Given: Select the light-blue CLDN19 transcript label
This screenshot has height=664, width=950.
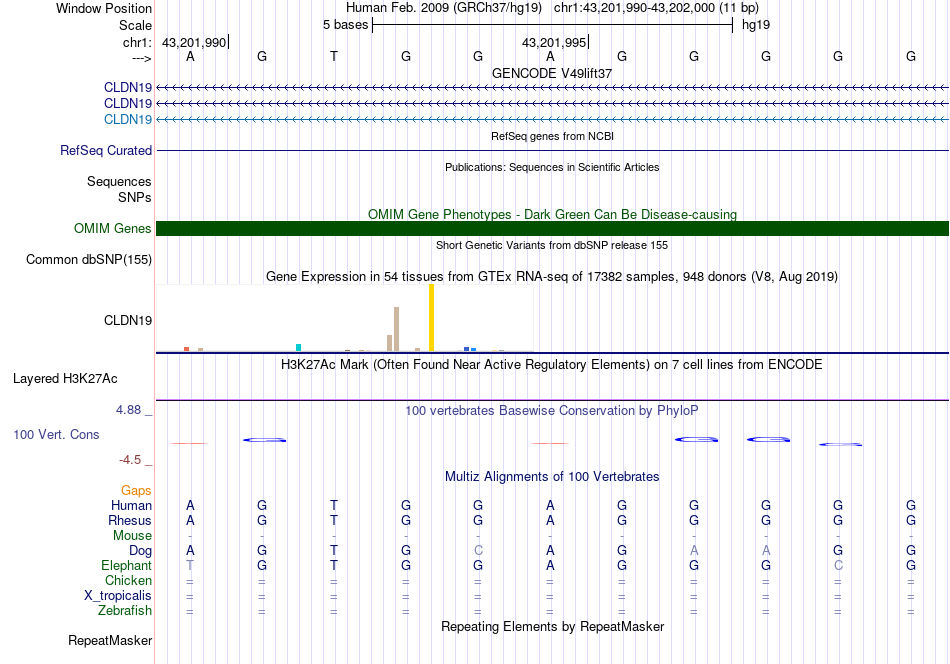Looking at the screenshot, I should (128, 119).
